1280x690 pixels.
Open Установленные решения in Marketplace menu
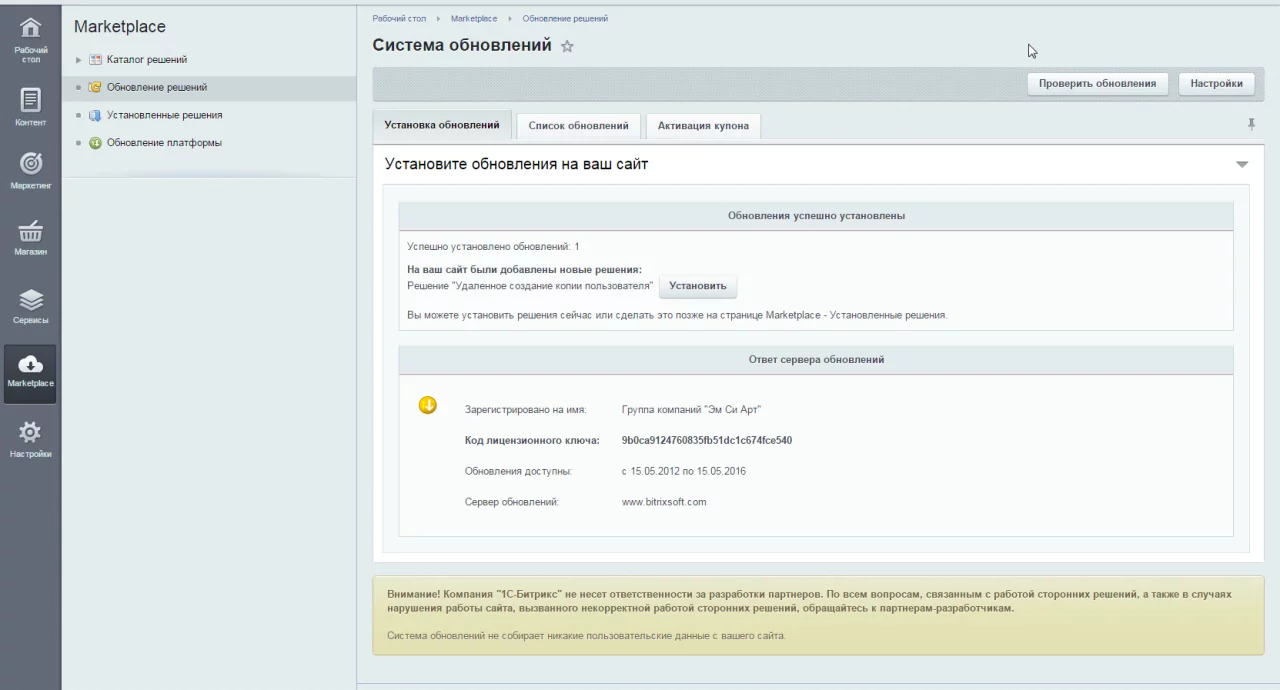coord(164,115)
